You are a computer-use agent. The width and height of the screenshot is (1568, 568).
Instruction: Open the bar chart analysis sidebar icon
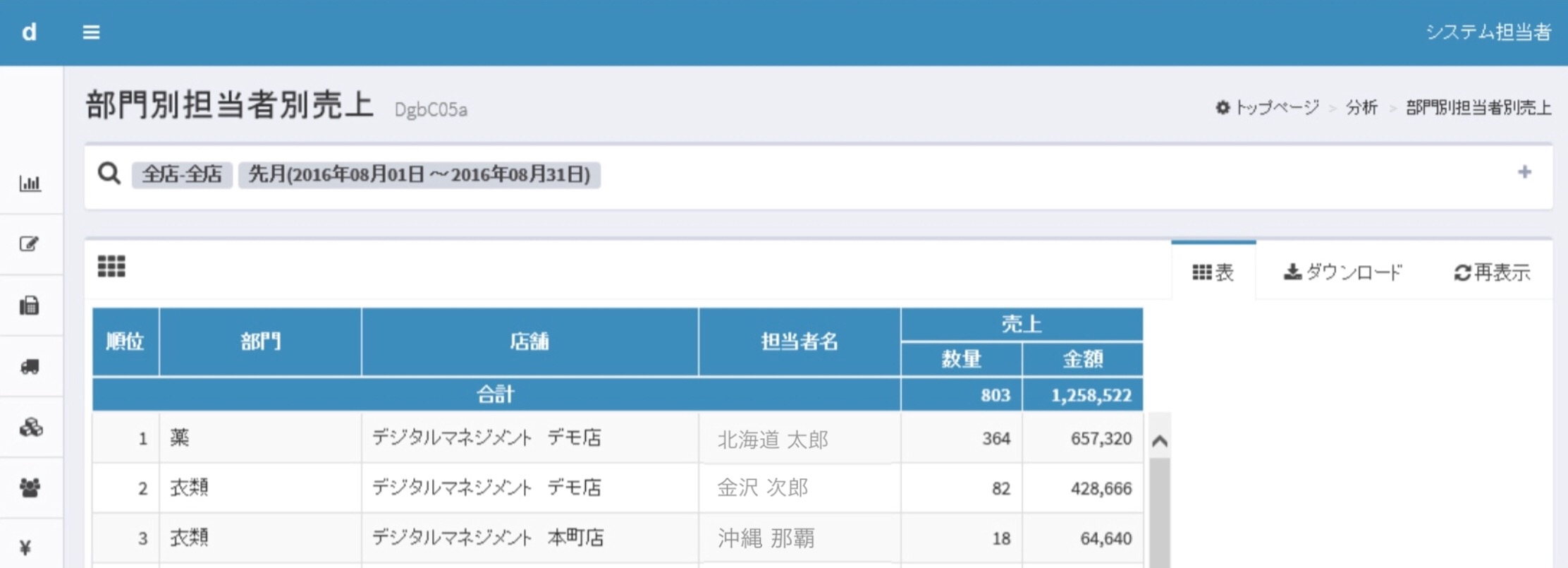30,183
